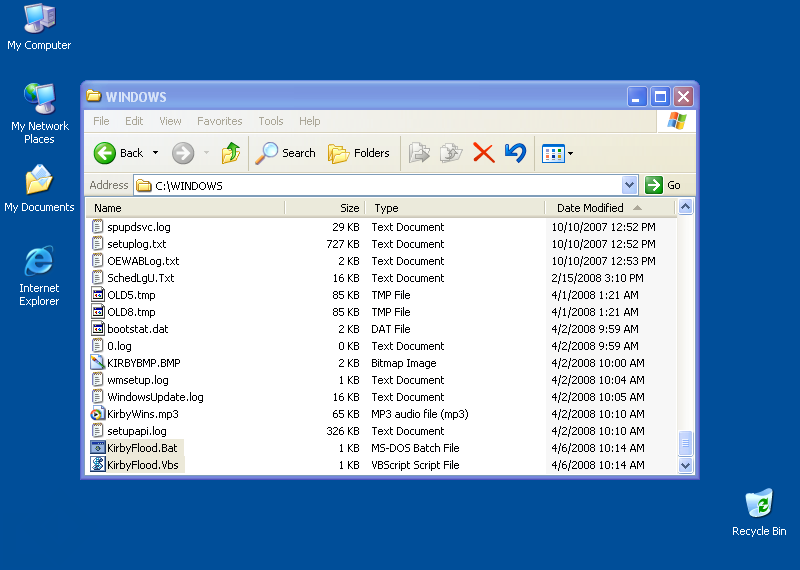Select the setupapi.log file icon

click(x=97, y=431)
